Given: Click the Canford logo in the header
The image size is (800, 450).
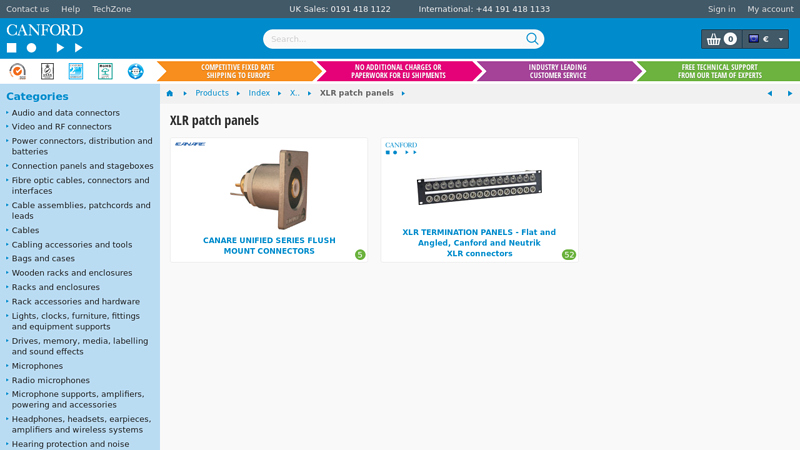Looking at the screenshot, I should pyautogui.click(x=45, y=38).
